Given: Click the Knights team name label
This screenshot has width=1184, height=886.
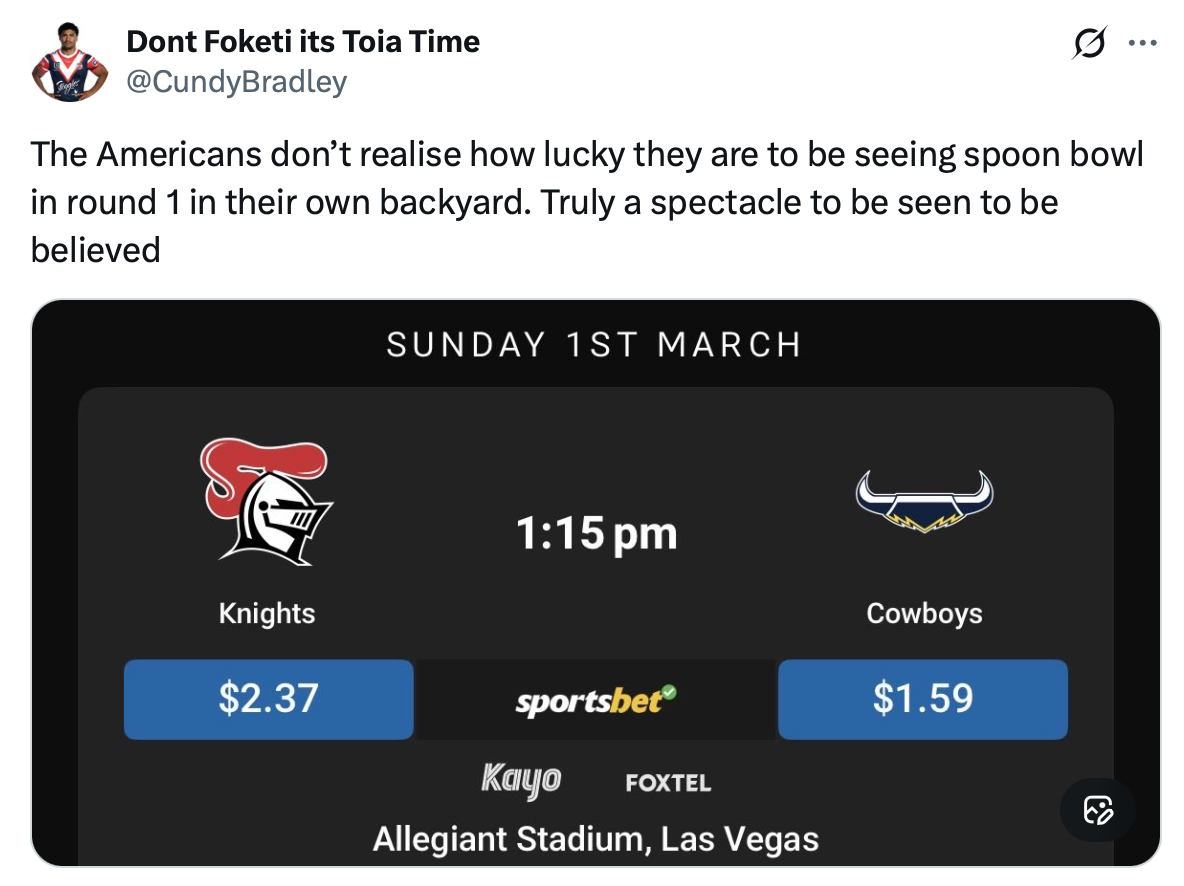Looking at the screenshot, I should pyautogui.click(x=267, y=613).
